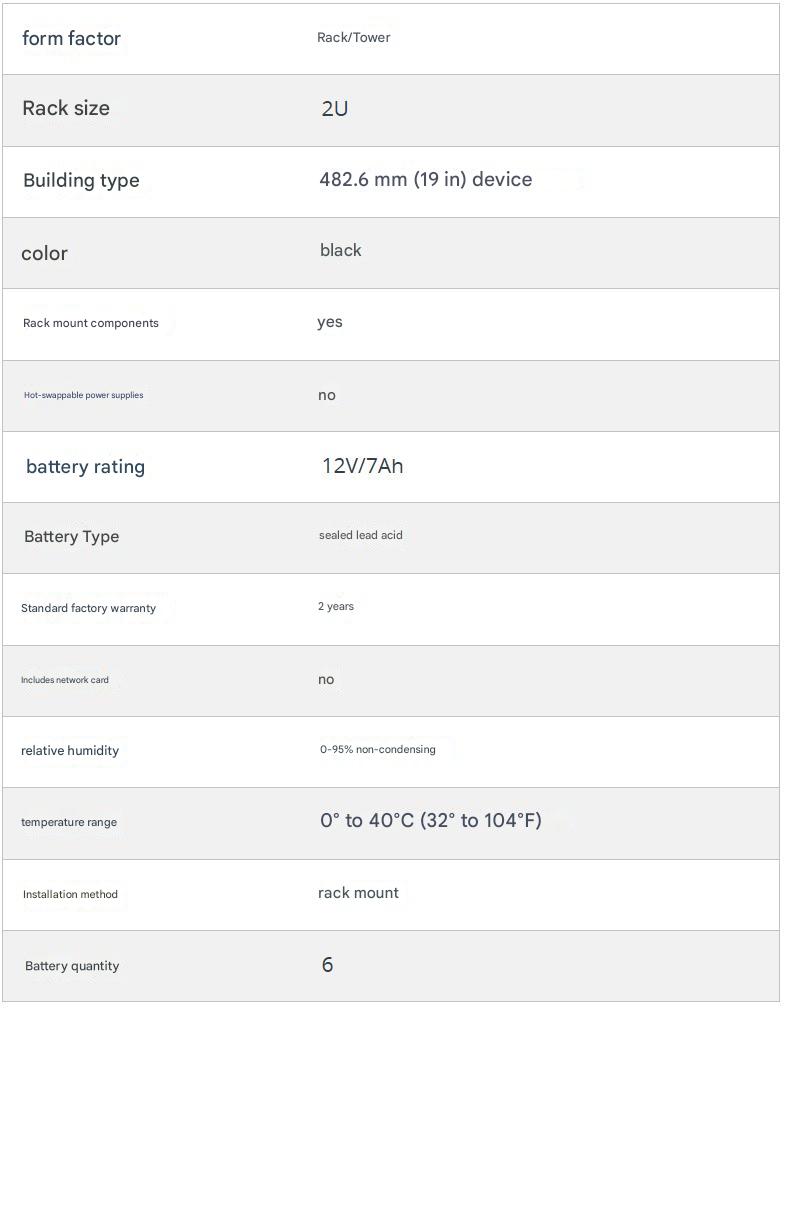Select the "2U" rack size value
This screenshot has width=785, height=1211.
(335, 109)
